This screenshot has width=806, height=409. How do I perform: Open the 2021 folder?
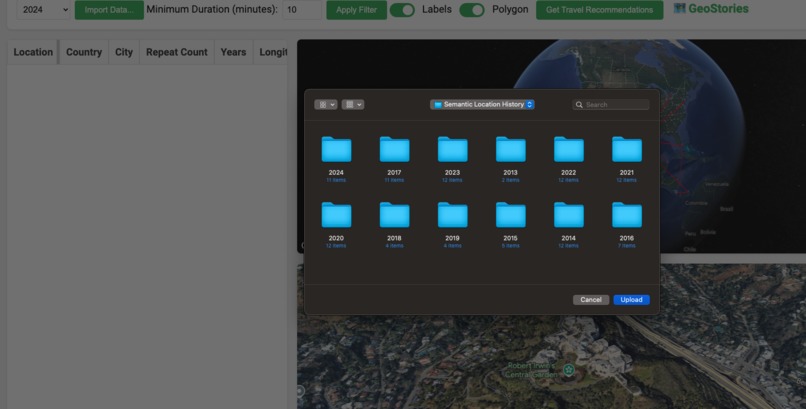point(627,150)
